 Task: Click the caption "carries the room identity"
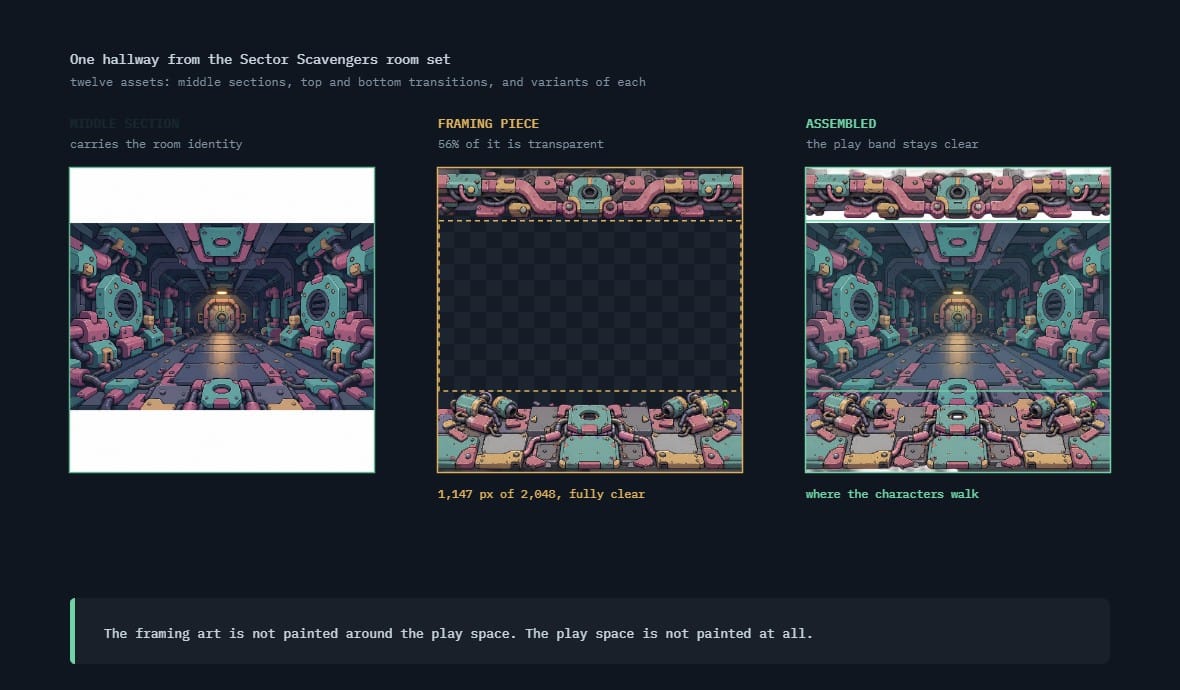(156, 144)
